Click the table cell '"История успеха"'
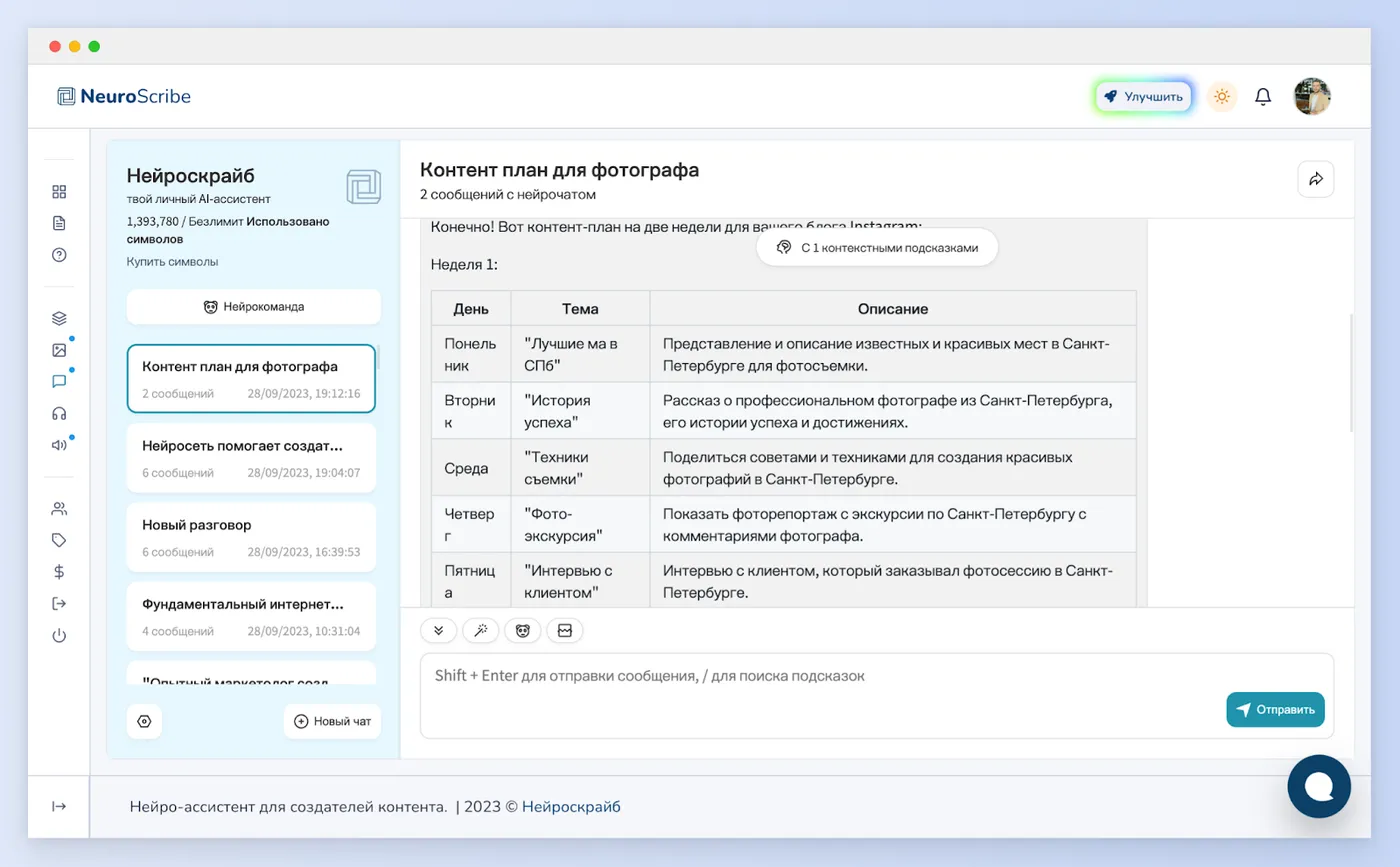Screen dimensions: 1400x867 (580, 411)
